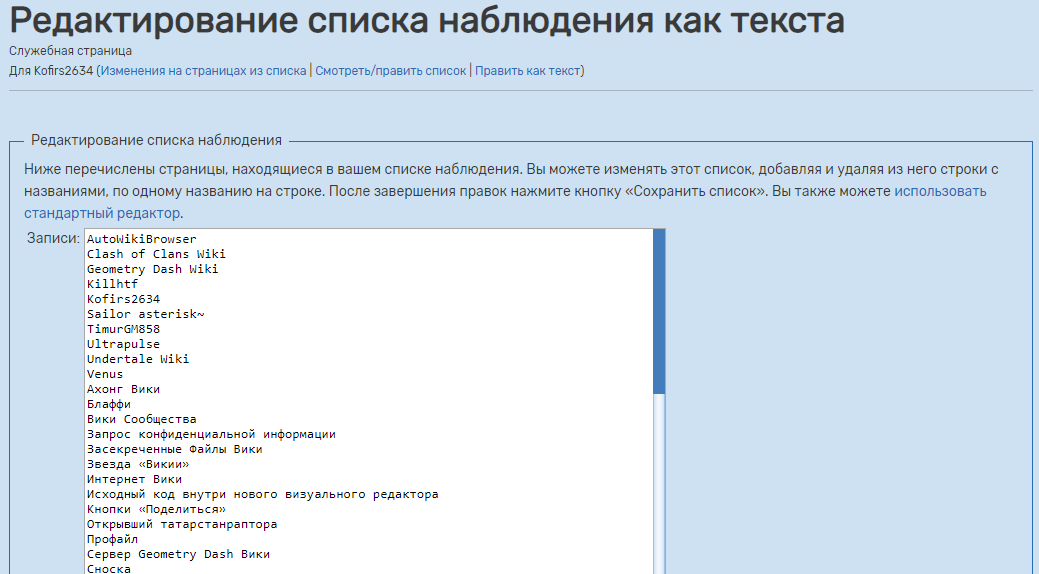This screenshot has height=574, width=1039.
Task: Click the 'Редактирование списка наблюдения' fieldset legend
Action: [156, 141]
